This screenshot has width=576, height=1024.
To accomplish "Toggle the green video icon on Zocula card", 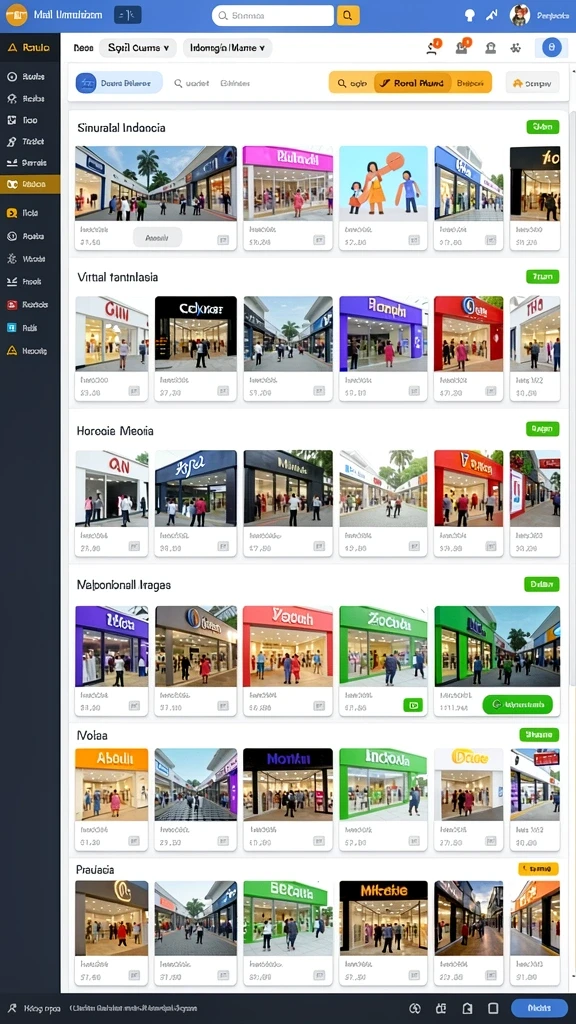I will [x=412, y=705].
